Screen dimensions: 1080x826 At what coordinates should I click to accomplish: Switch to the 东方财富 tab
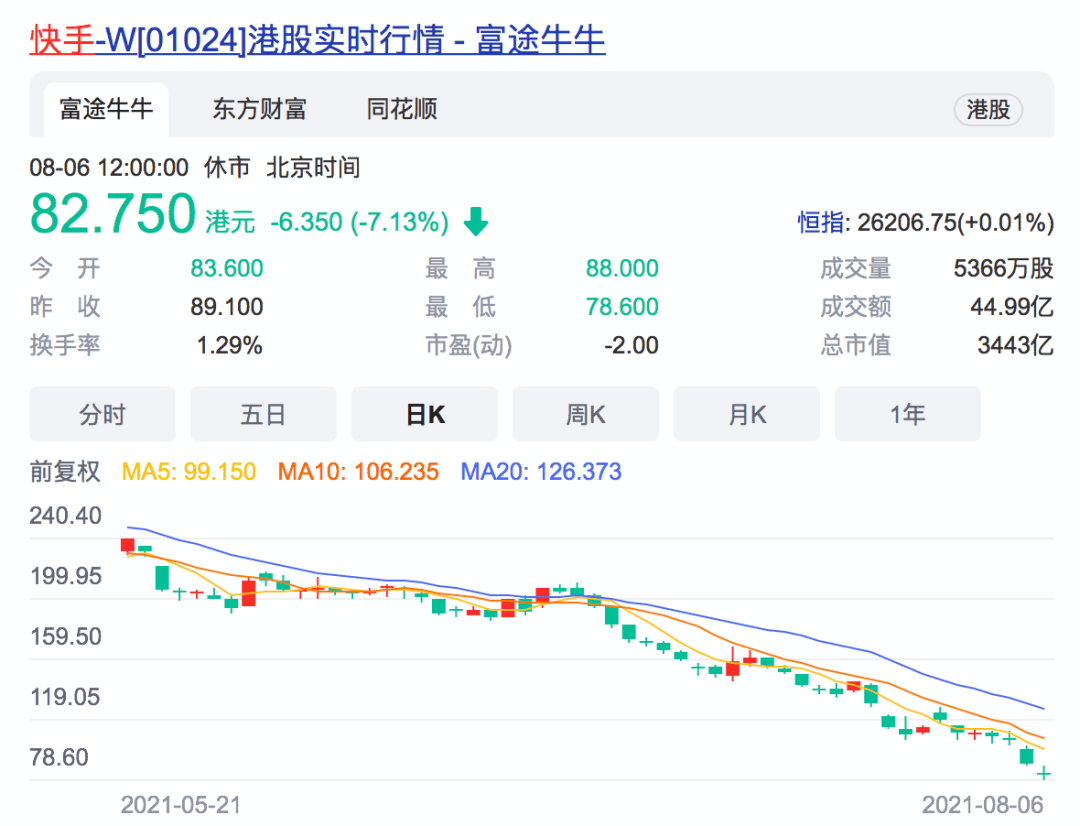[259, 109]
